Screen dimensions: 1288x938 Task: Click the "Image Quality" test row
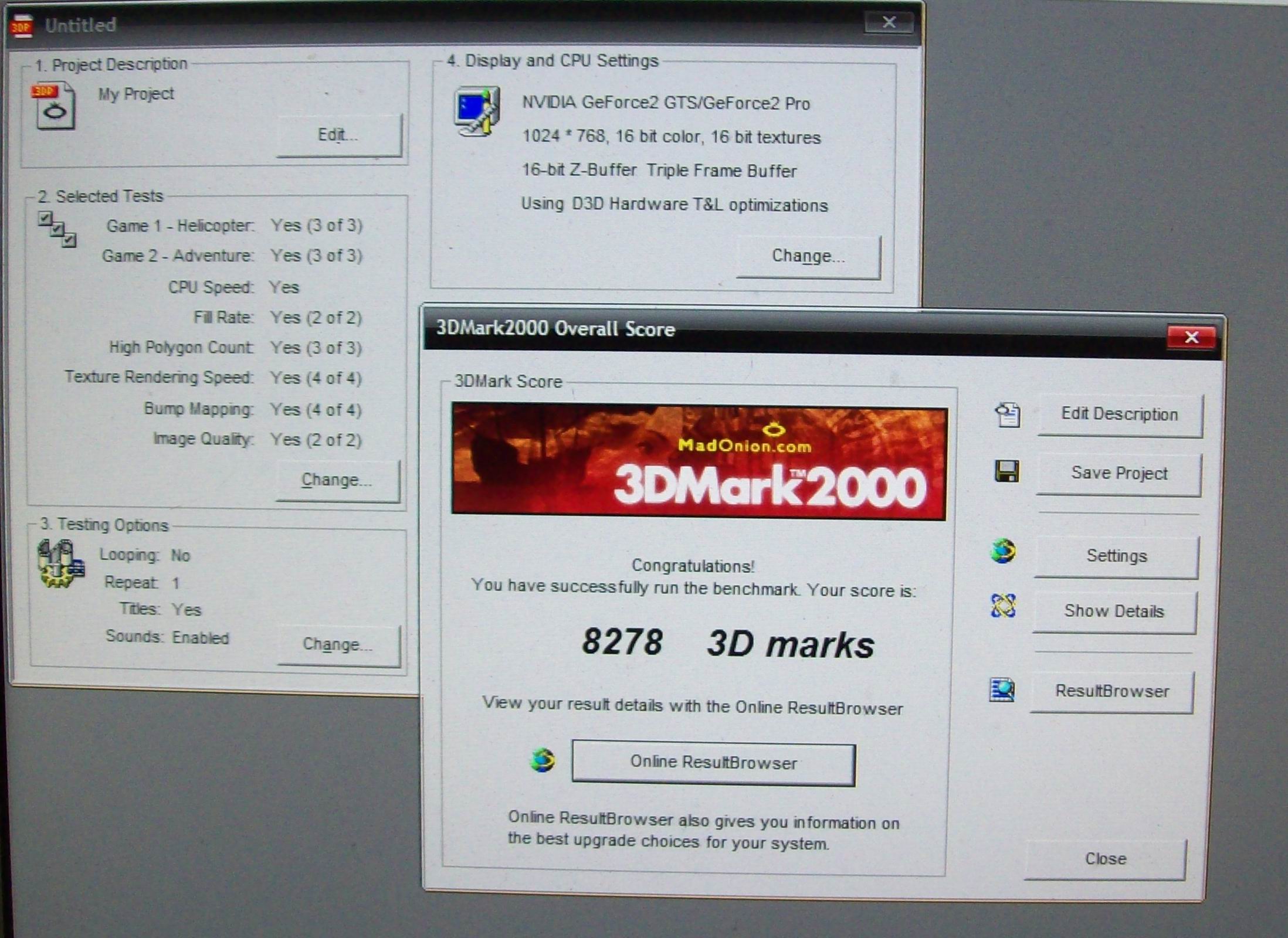257,439
